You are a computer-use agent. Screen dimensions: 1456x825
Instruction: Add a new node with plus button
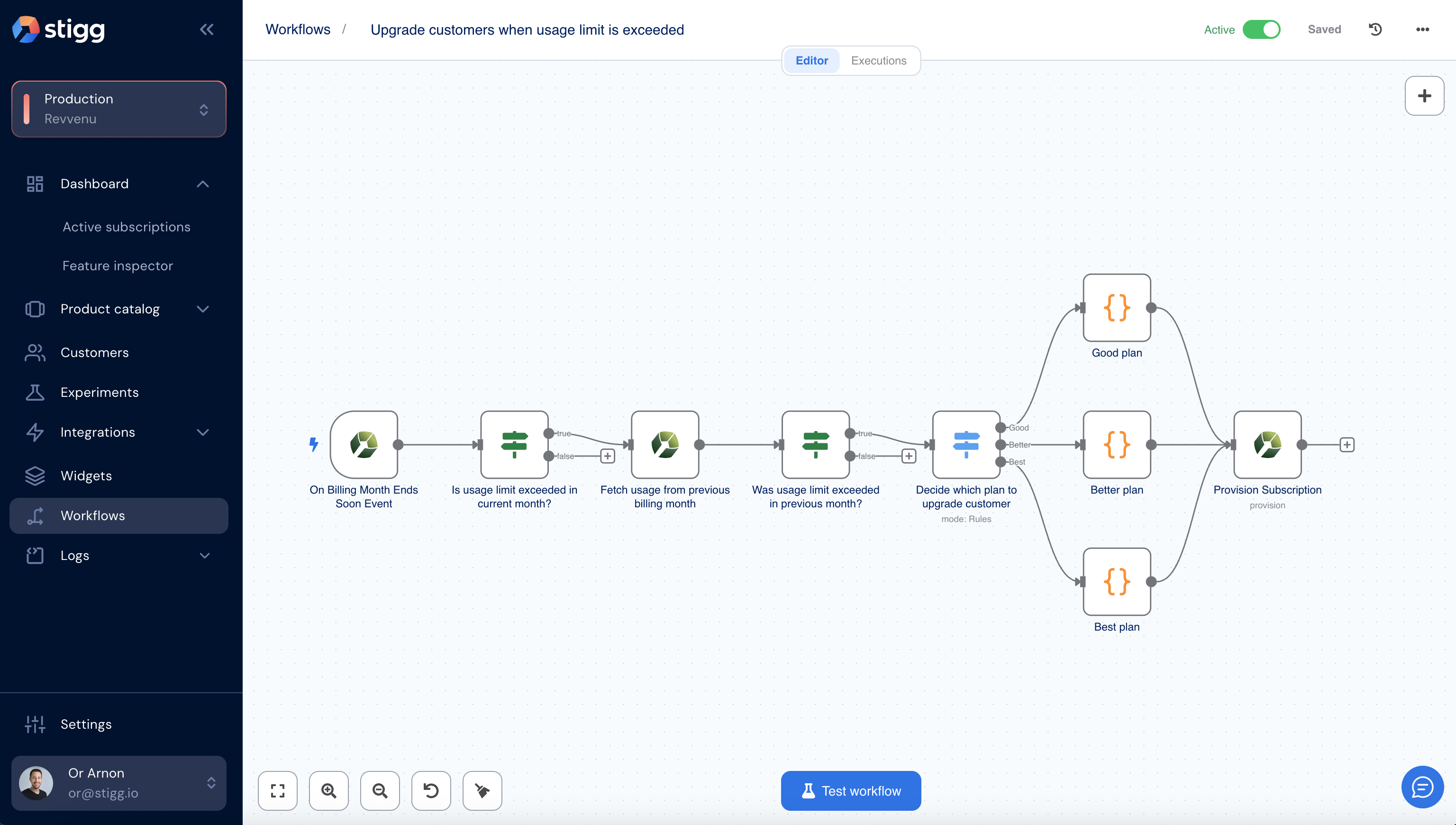(1424, 96)
